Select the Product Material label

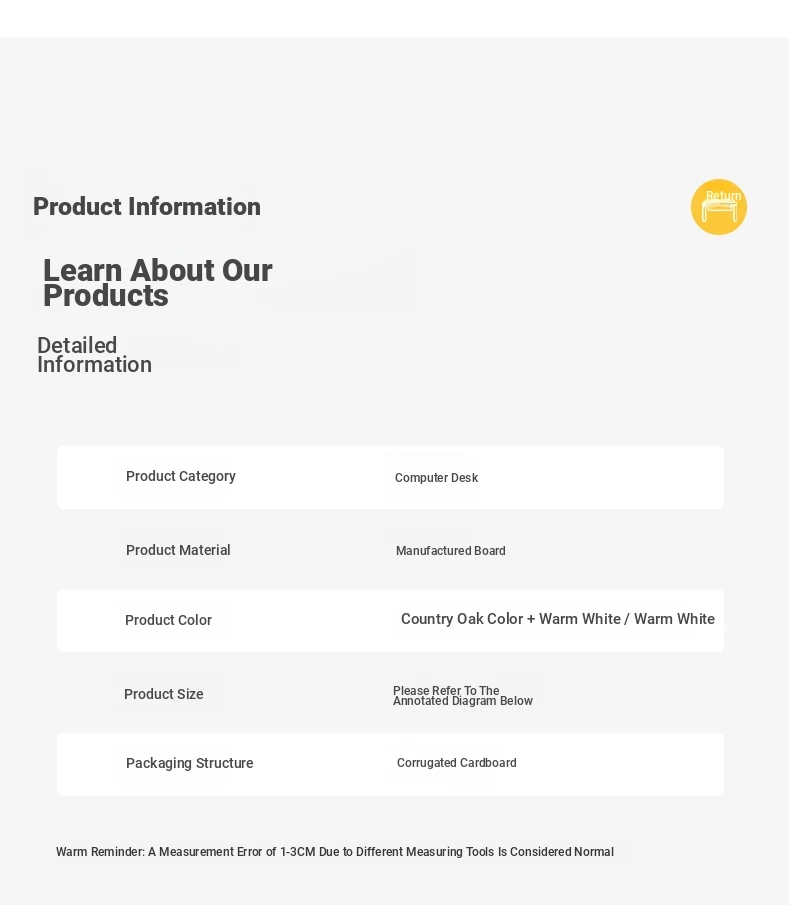pyautogui.click(x=178, y=550)
